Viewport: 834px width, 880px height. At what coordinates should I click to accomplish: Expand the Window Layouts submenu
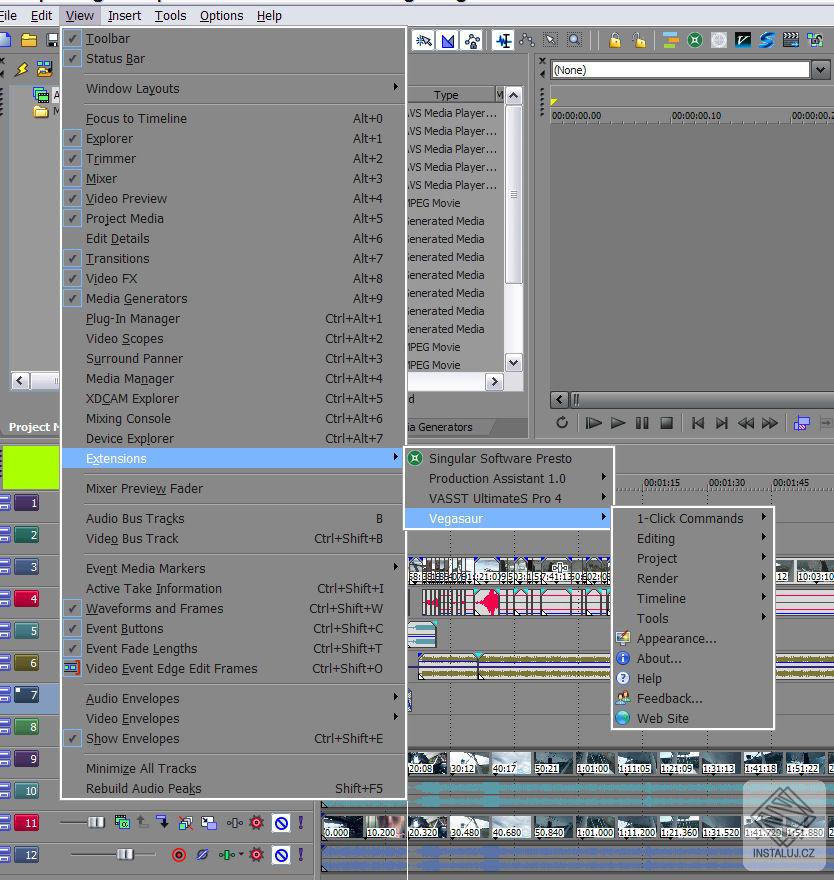coord(233,89)
